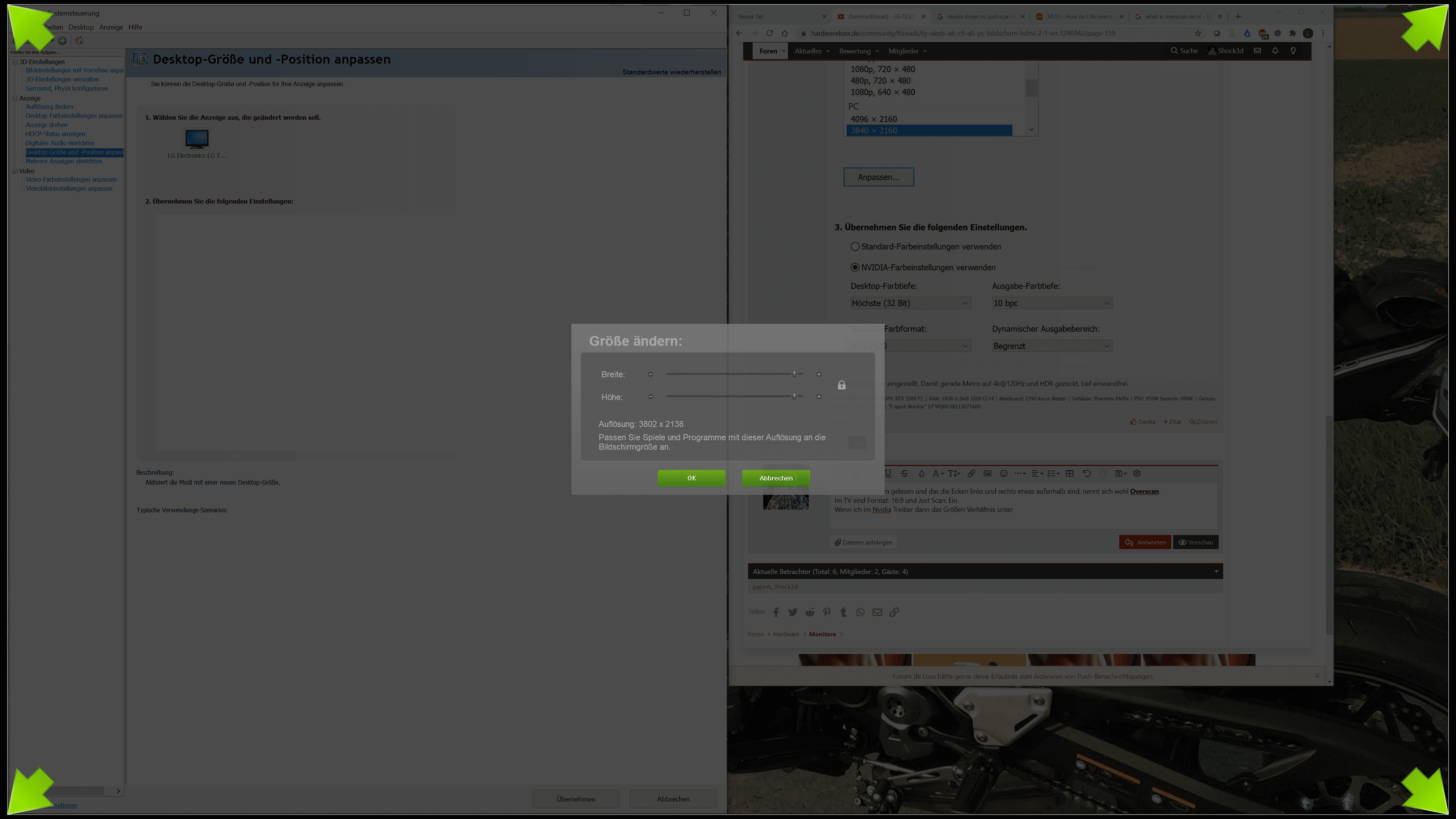Collapse the 3D-Einstellungen tree node

tap(15, 61)
